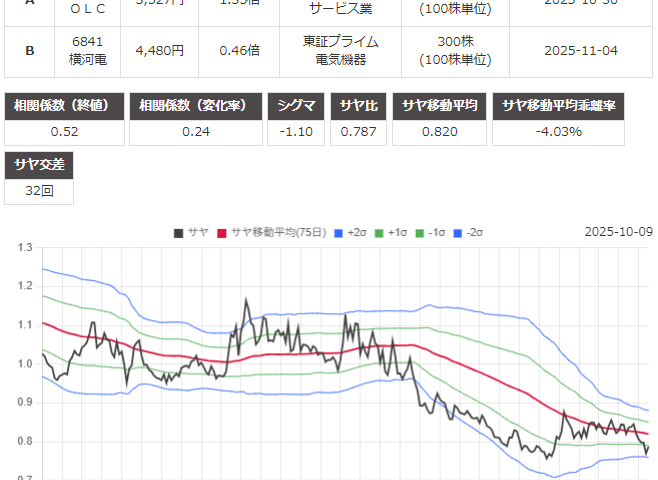Click the -4.03% deviation value
The image size is (658, 480).
pyautogui.click(x=558, y=131)
